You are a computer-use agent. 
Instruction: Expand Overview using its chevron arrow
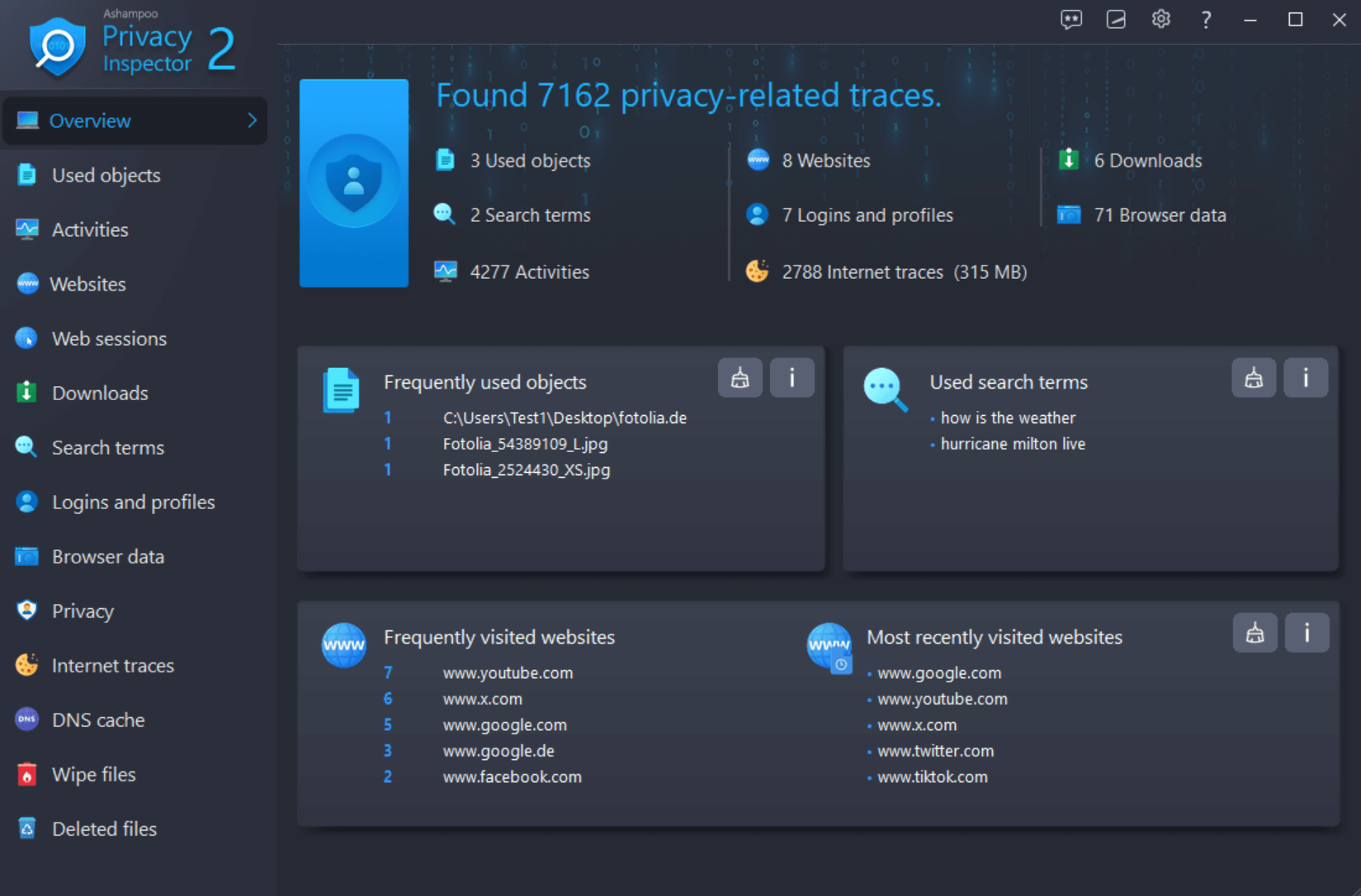coord(252,120)
